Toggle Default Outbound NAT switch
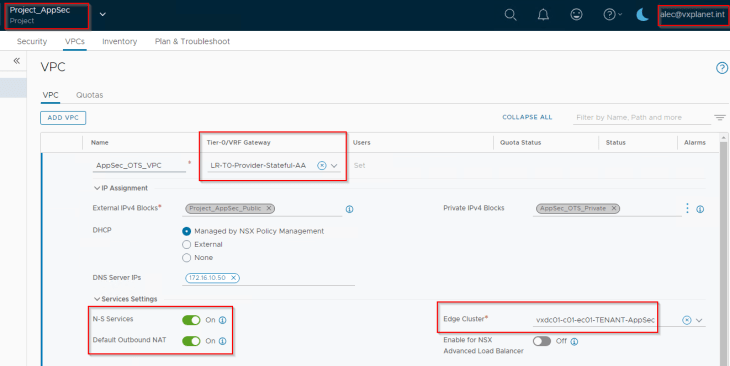Image resolution: width=730 pixels, height=366 pixels. [191, 341]
